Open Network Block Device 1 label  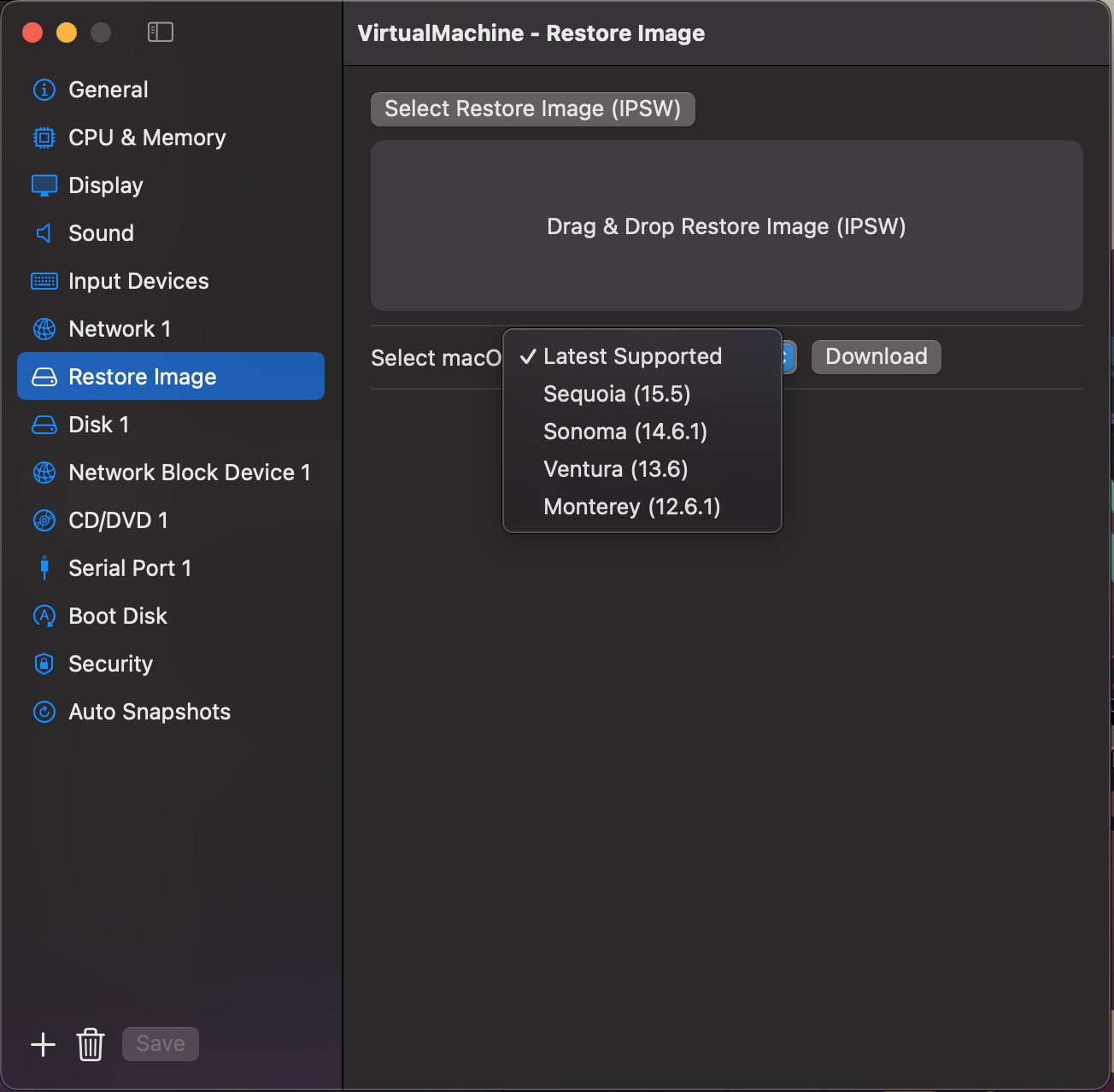point(190,473)
